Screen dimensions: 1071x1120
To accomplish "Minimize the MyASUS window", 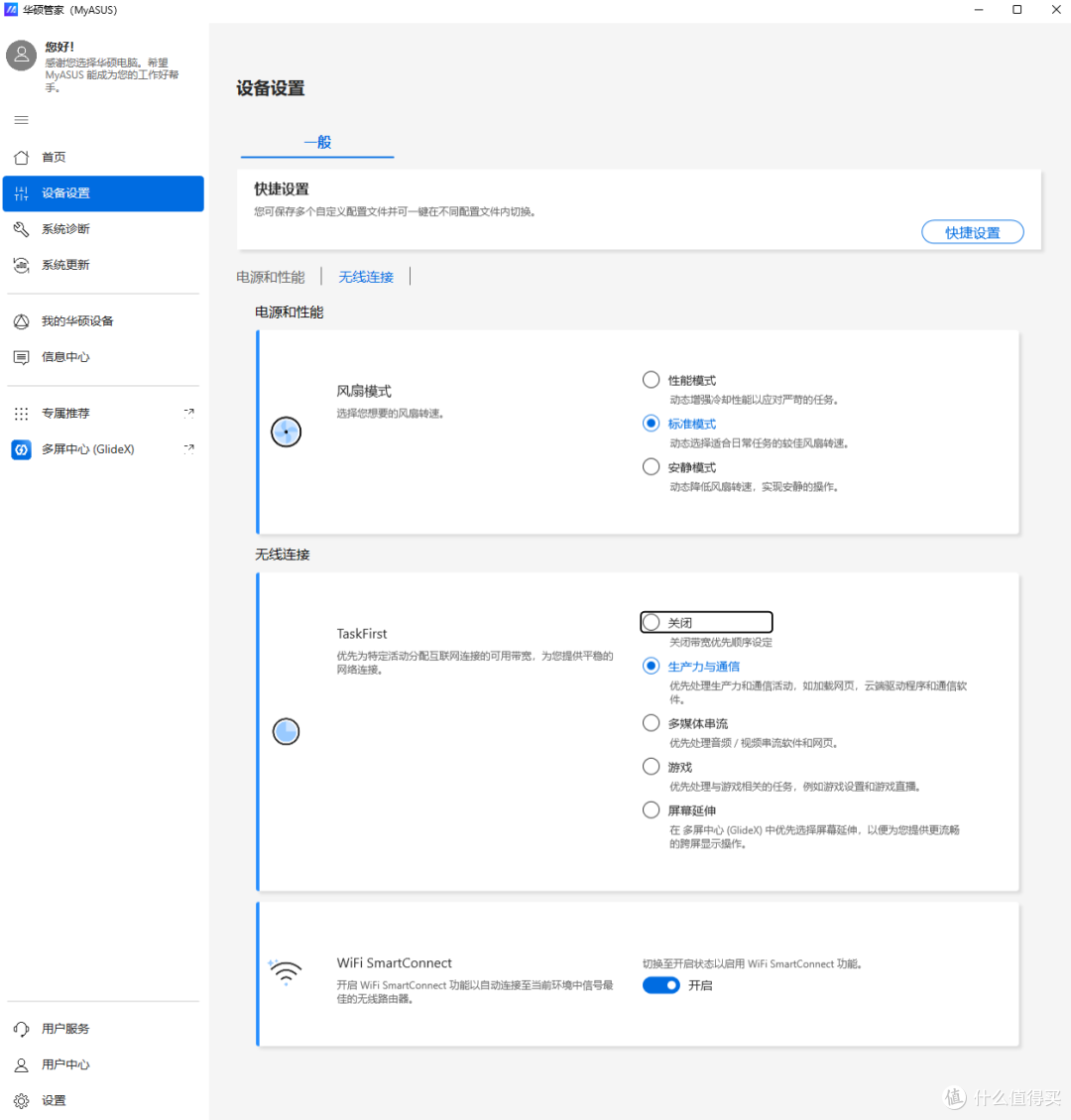I will (x=979, y=9).
